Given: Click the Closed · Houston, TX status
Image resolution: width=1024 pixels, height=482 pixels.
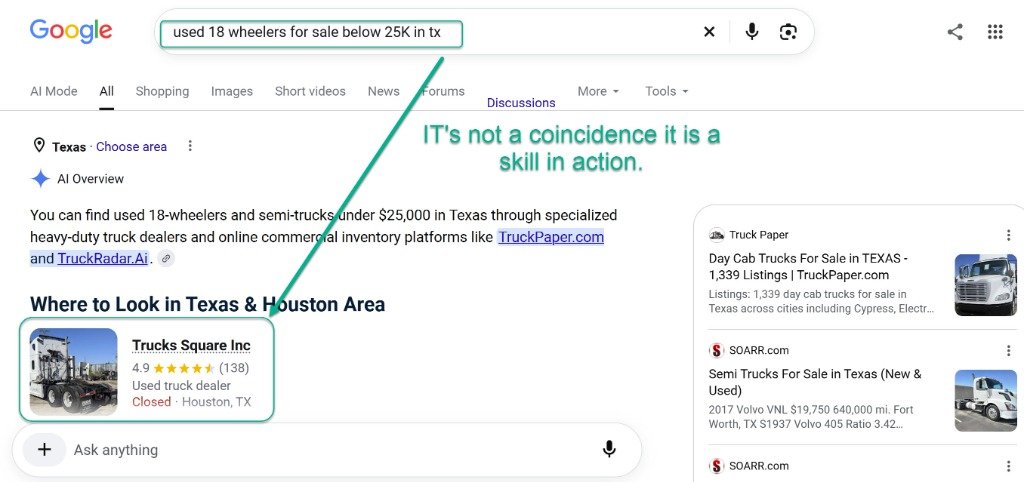Looking at the screenshot, I should 191,402.
